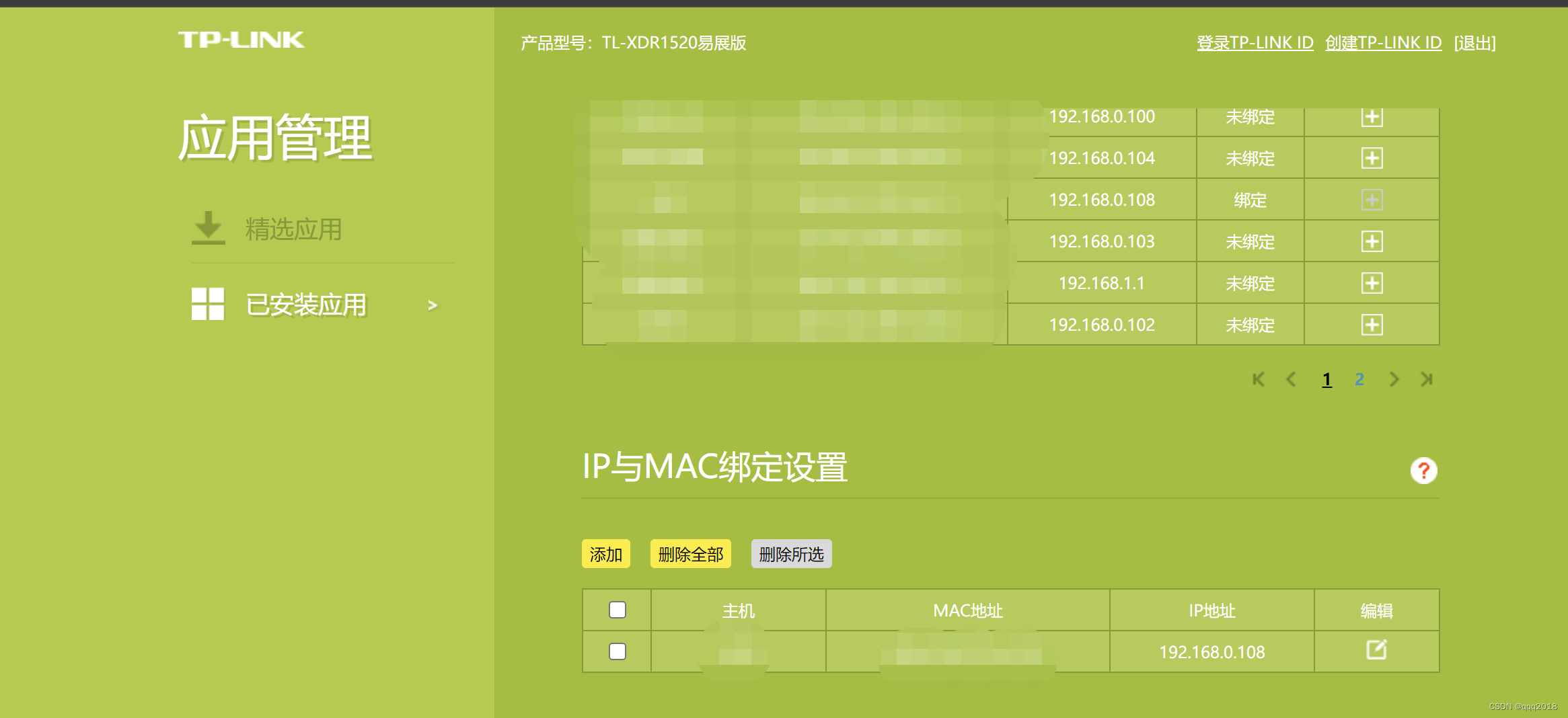Click the 未绑定 status for 192.168.0.100

click(x=1250, y=117)
